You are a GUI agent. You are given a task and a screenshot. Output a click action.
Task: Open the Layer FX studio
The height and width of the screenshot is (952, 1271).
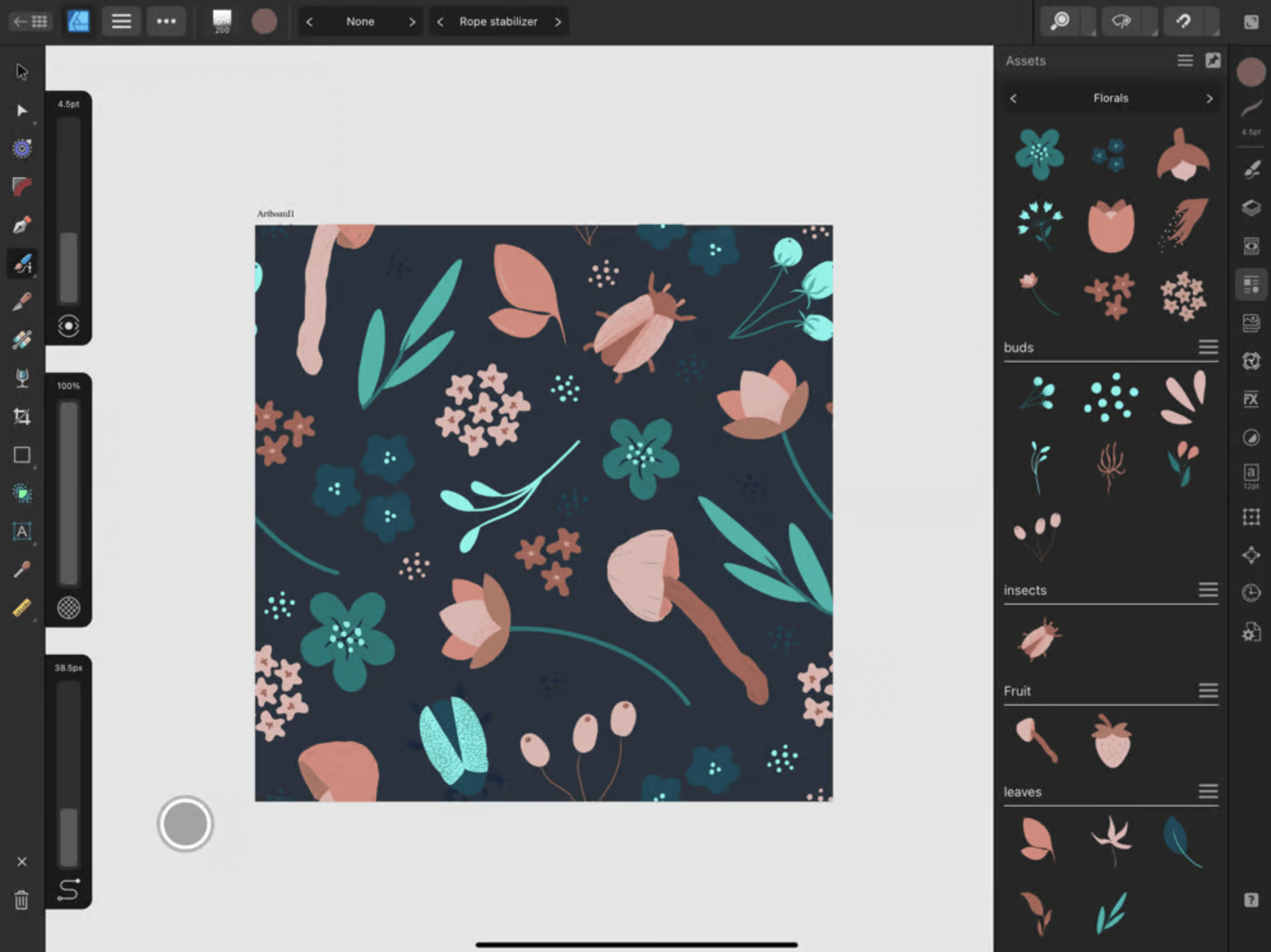tap(1251, 399)
